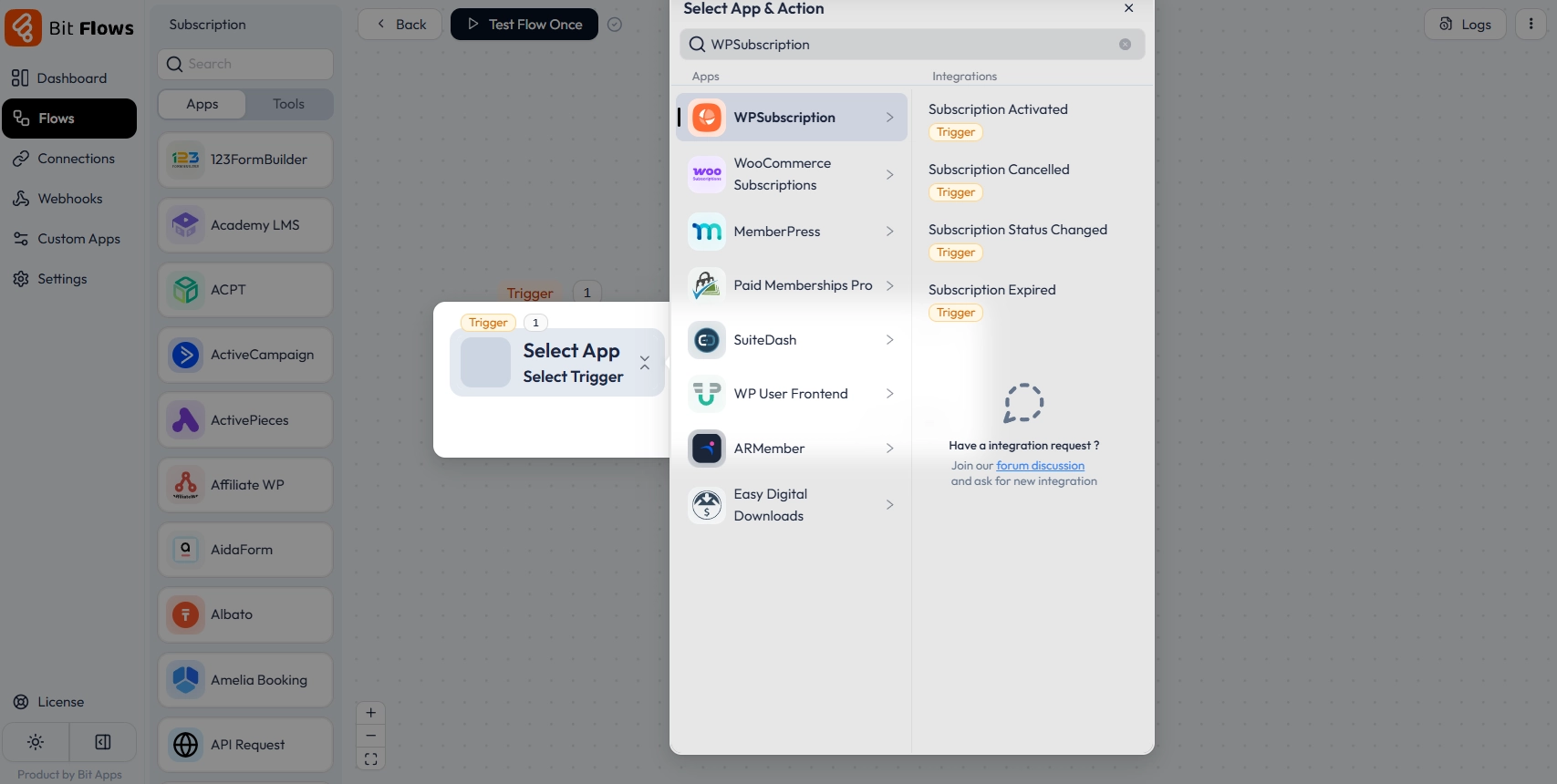Open the Connections page
Viewport: 1557px width, 784px height.
[69, 159]
